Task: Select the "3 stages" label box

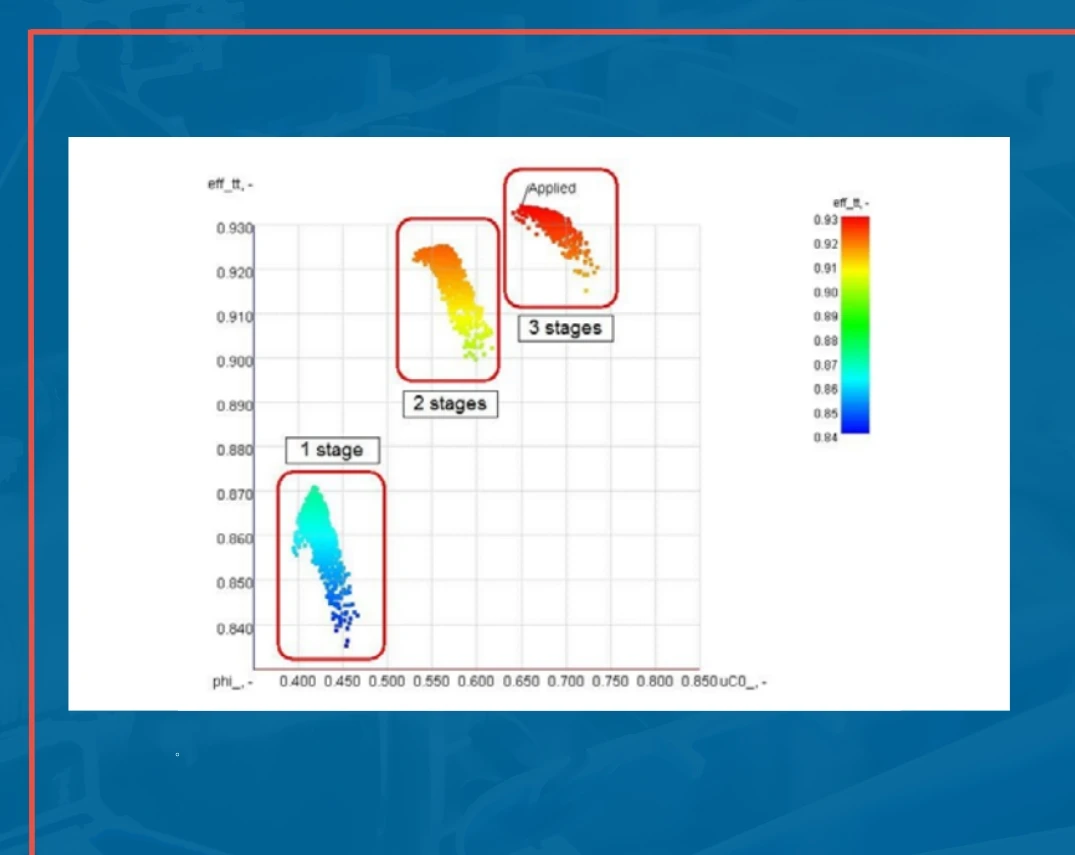Action: click(x=564, y=328)
